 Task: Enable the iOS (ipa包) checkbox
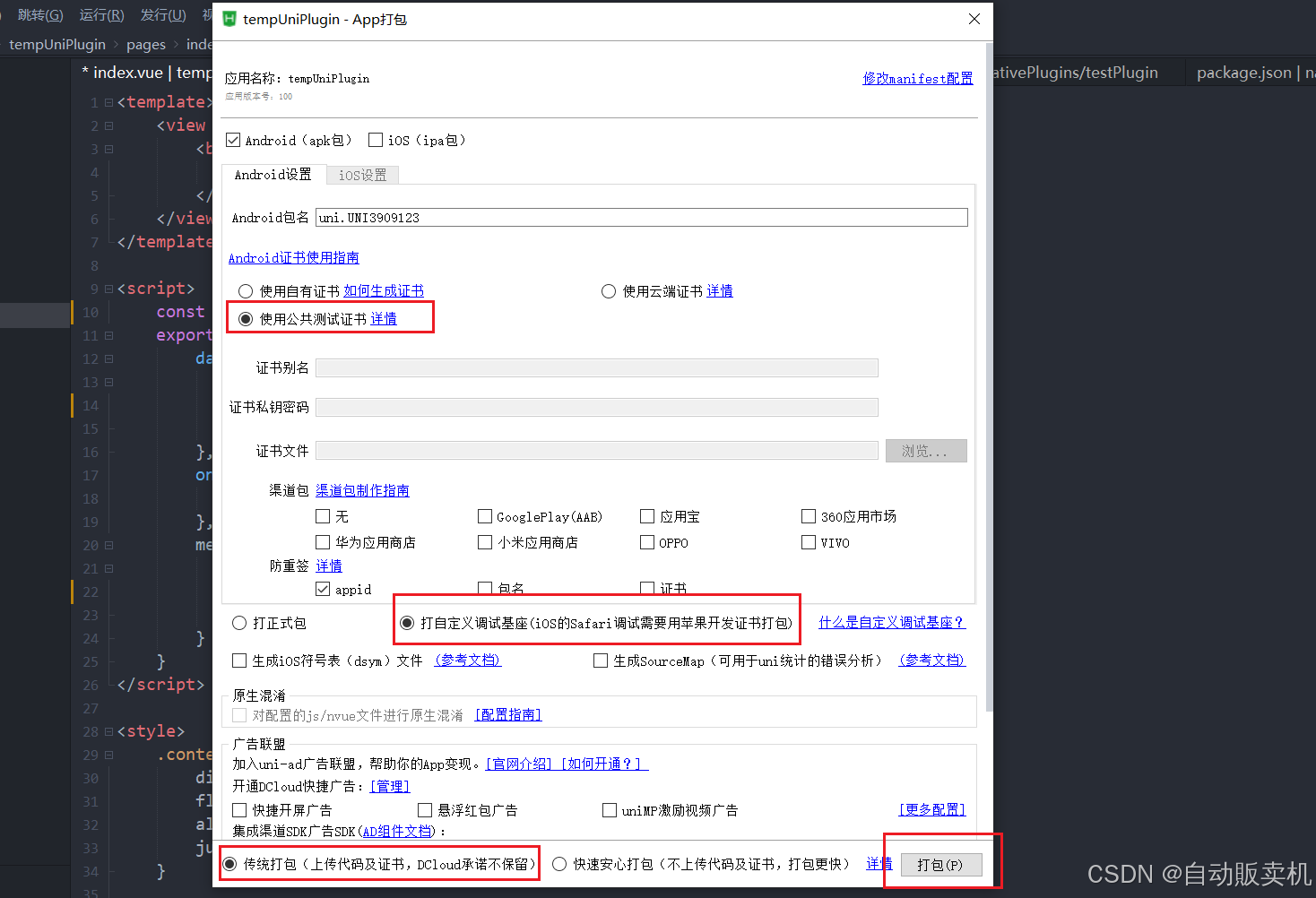click(375, 140)
